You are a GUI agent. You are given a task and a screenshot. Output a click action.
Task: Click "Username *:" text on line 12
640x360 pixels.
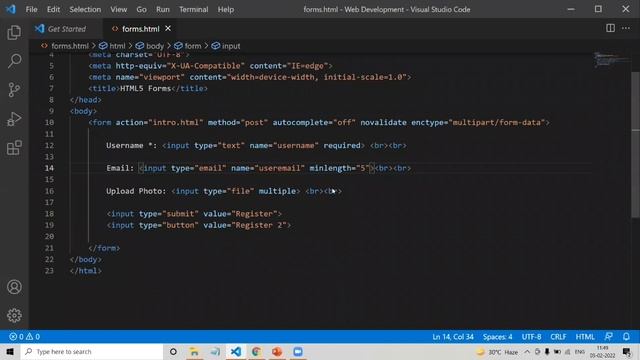(131, 145)
